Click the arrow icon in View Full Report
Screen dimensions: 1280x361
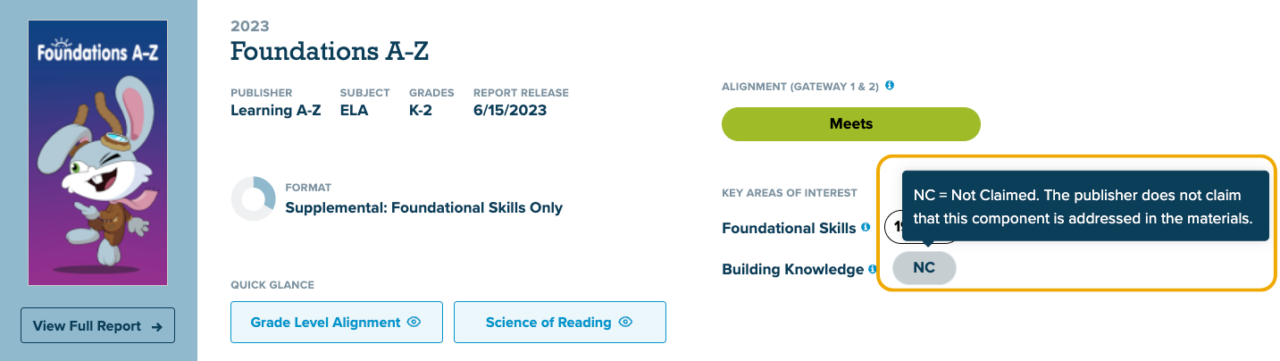pos(157,326)
